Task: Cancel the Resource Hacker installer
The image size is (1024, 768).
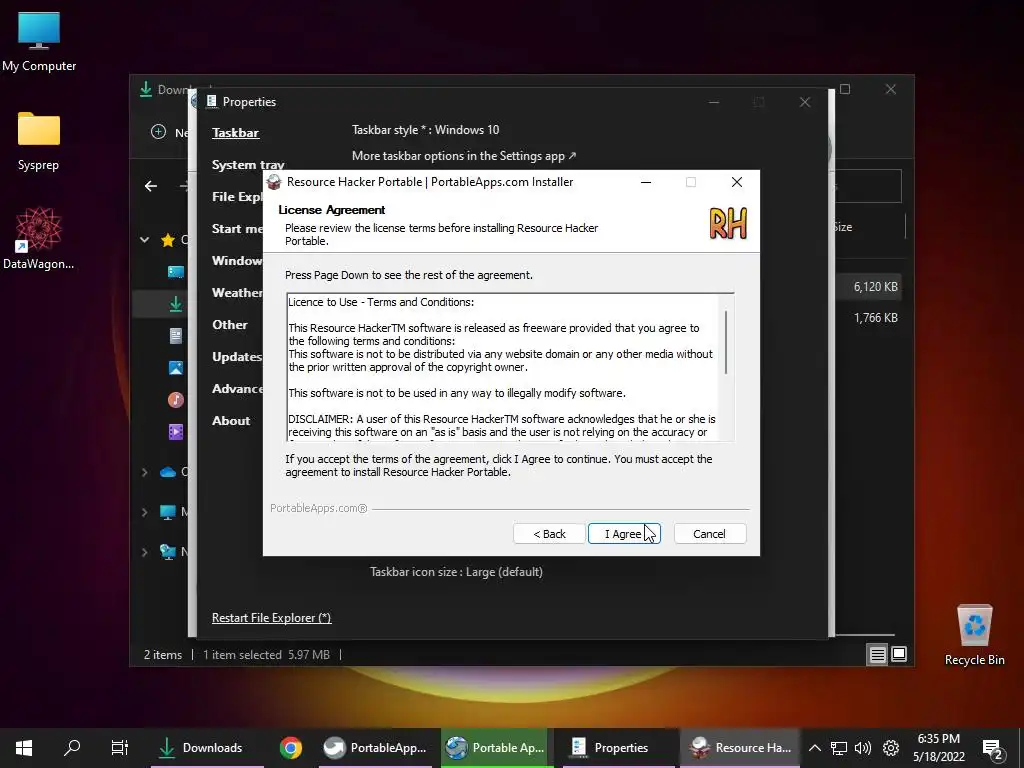Action: [709, 534]
